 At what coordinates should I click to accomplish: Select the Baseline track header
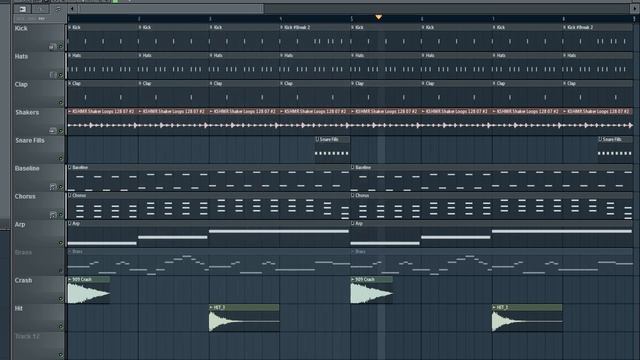[x=38, y=177]
